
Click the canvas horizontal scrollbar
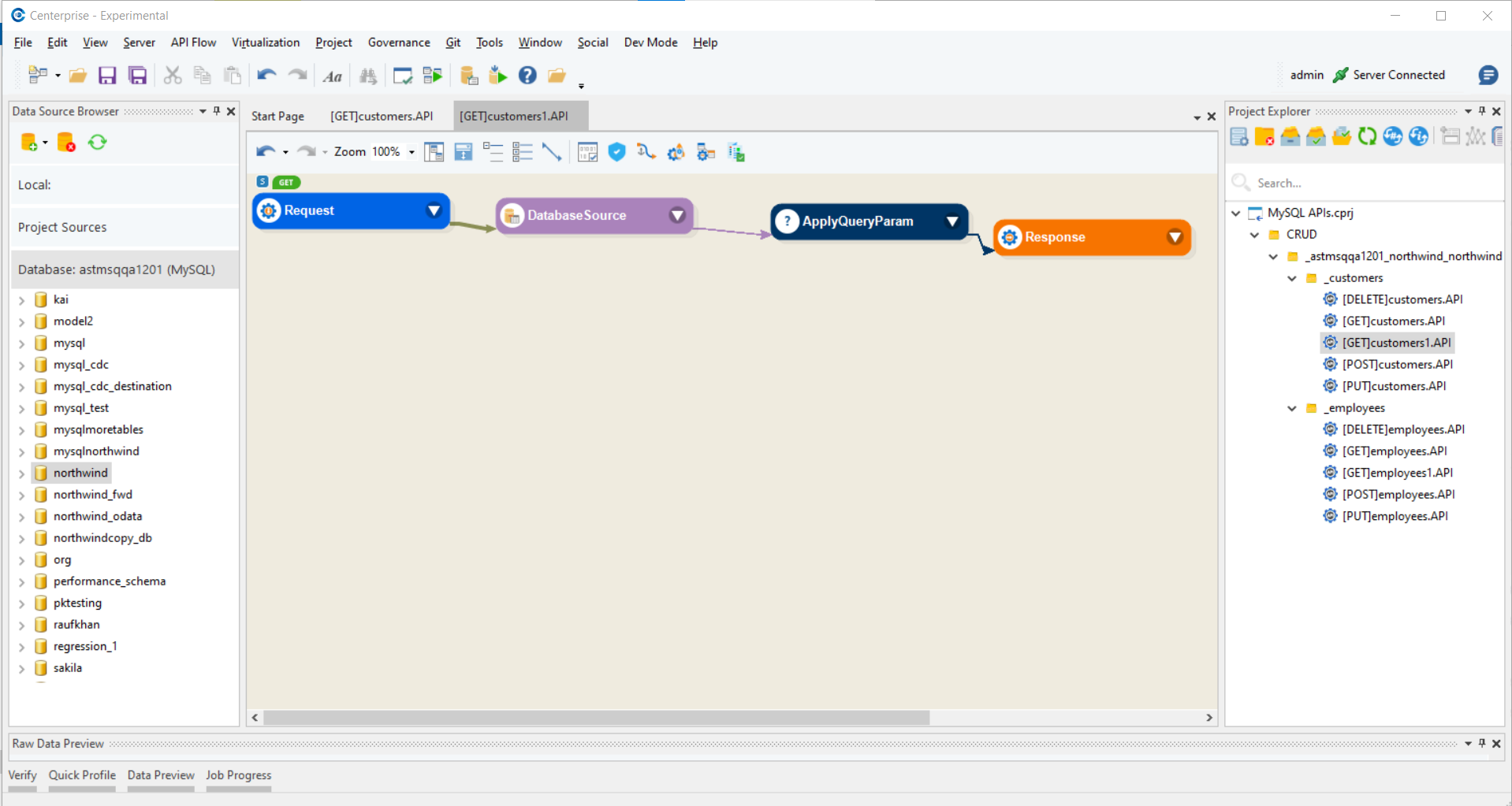click(x=596, y=718)
